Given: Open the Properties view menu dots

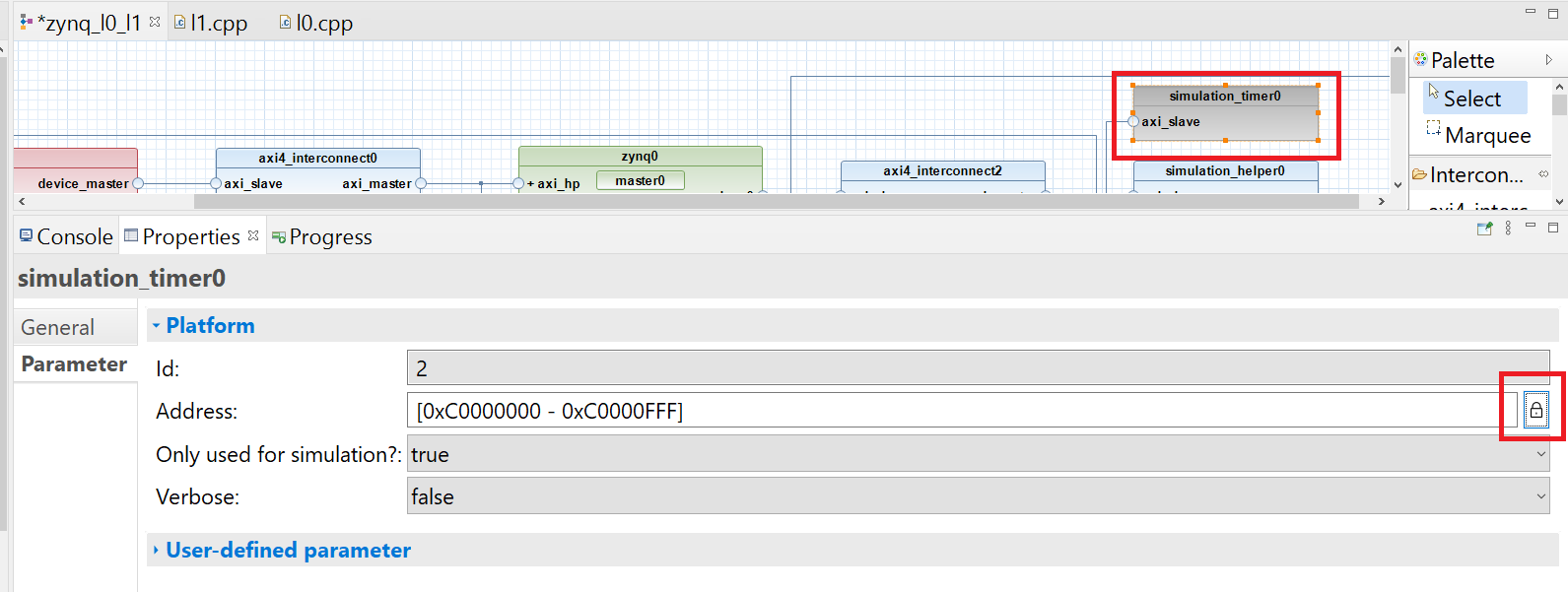Looking at the screenshot, I should pyautogui.click(x=1508, y=229).
